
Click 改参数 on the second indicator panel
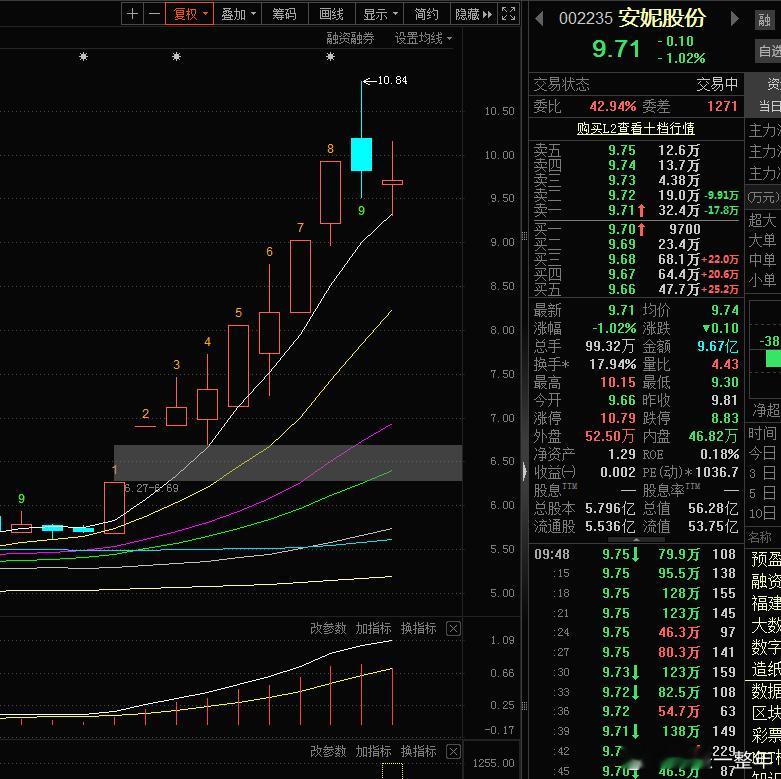point(328,751)
